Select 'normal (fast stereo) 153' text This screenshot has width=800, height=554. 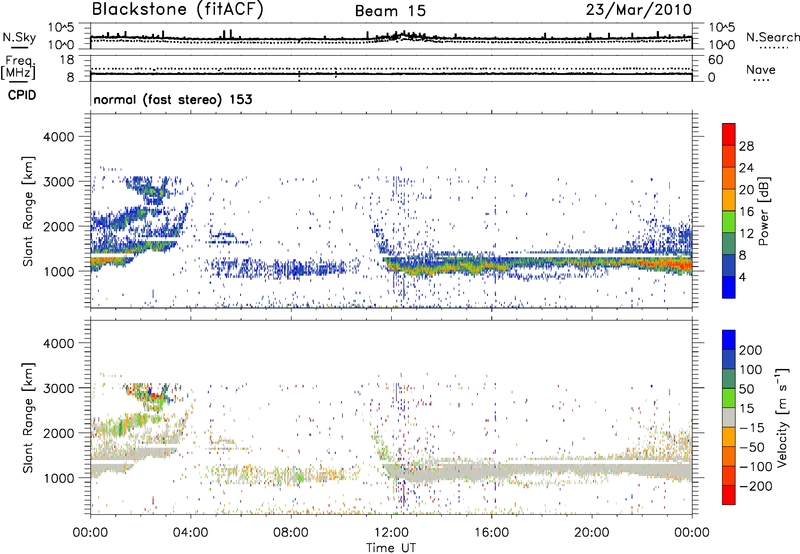173,99
